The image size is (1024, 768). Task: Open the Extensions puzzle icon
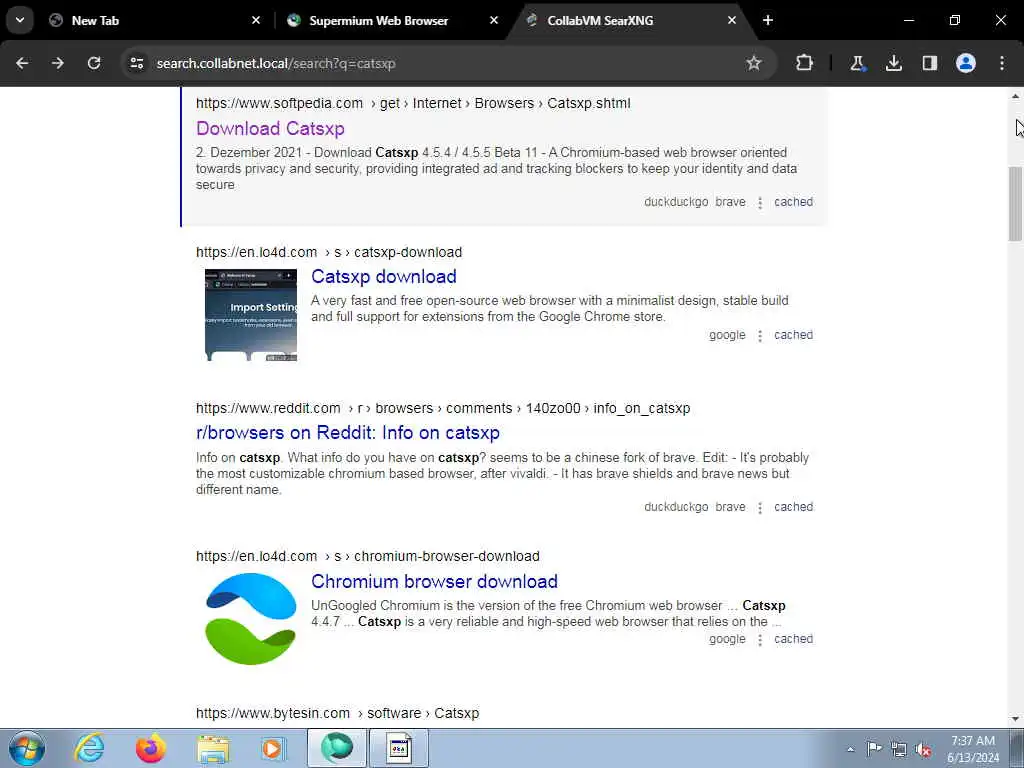tap(805, 63)
